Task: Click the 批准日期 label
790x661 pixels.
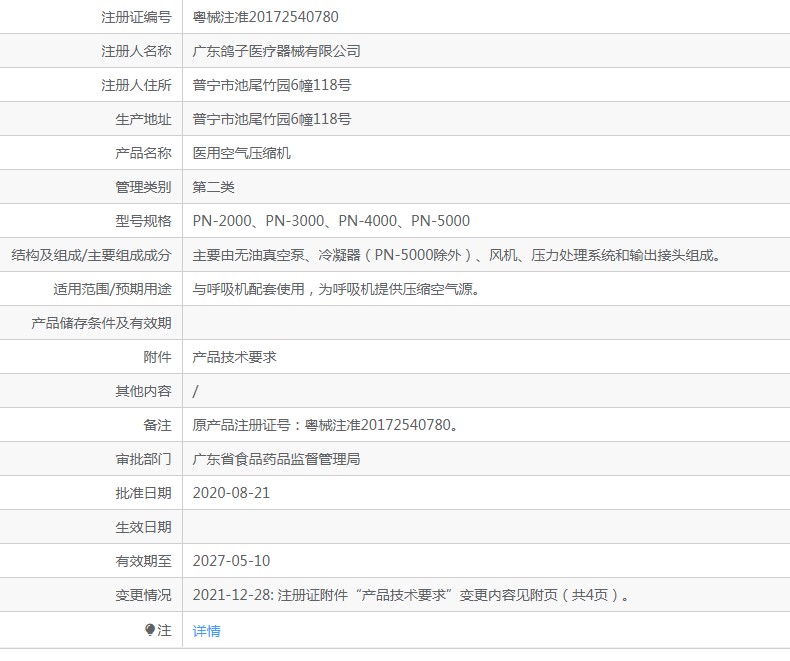Action: (143, 493)
